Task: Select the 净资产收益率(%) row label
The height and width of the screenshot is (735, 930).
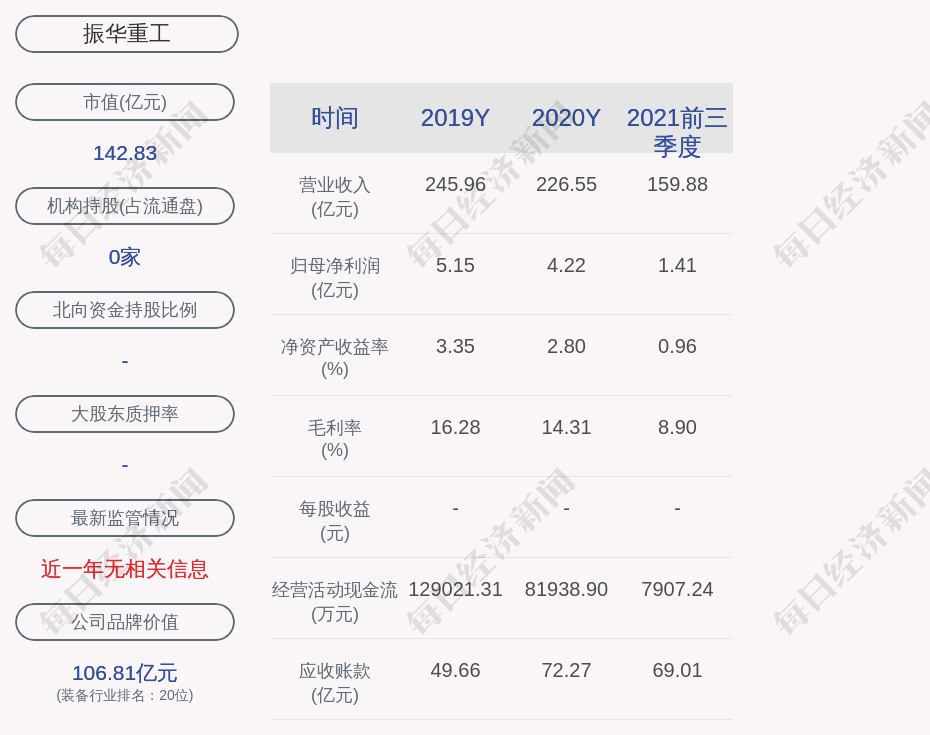Action: tap(335, 357)
